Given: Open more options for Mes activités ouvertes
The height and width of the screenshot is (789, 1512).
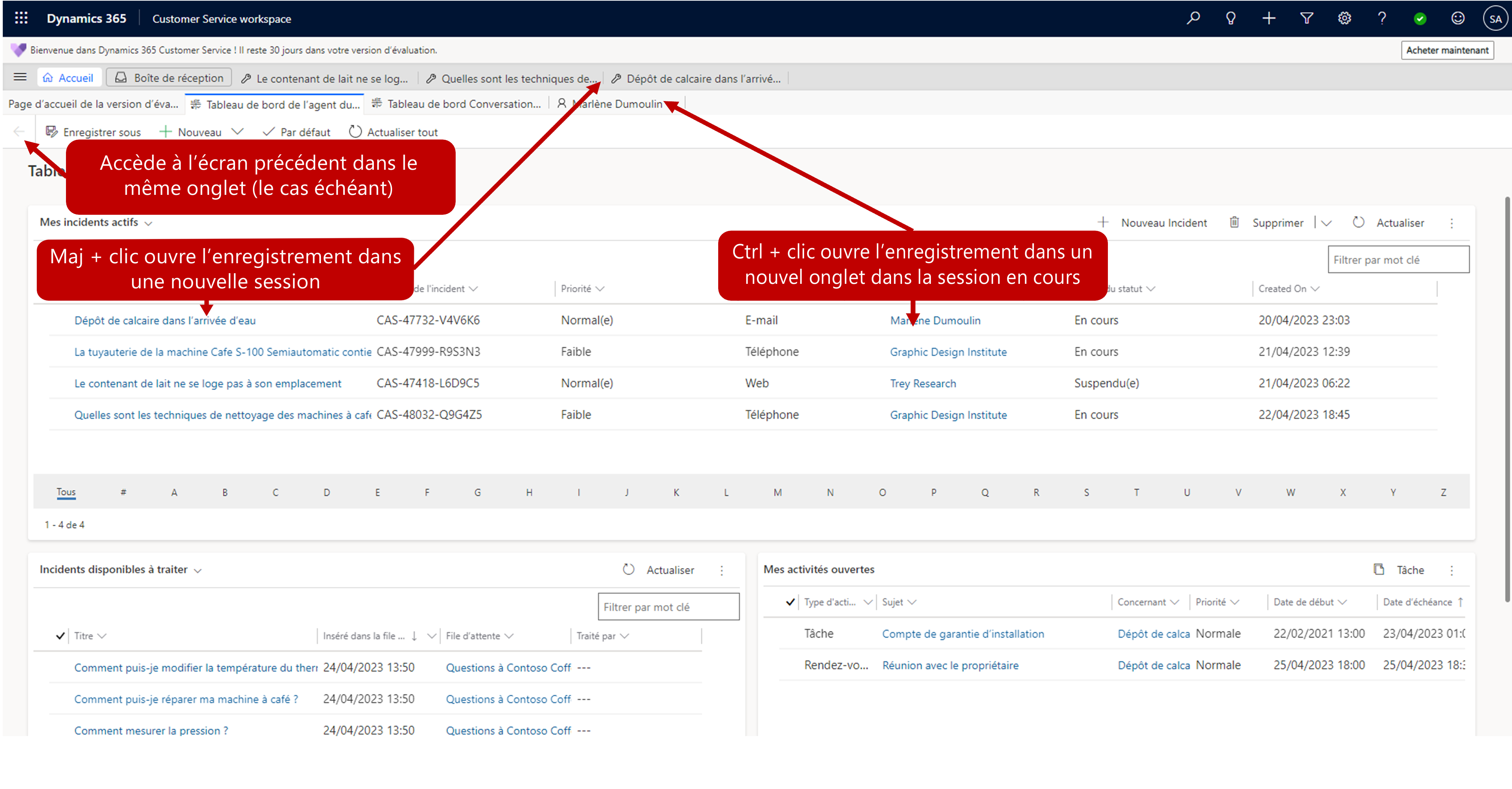Looking at the screenshot, I should [1452, 570].
